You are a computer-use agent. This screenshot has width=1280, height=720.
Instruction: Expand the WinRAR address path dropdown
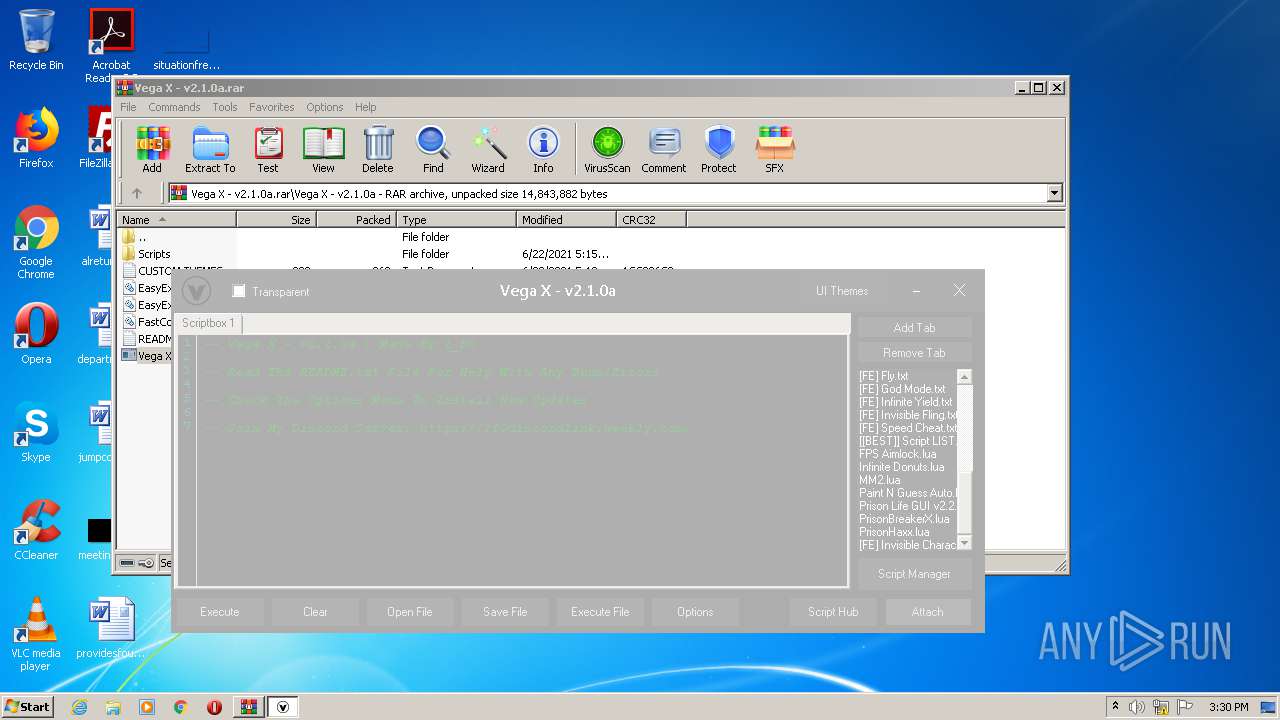(1054, 194)
